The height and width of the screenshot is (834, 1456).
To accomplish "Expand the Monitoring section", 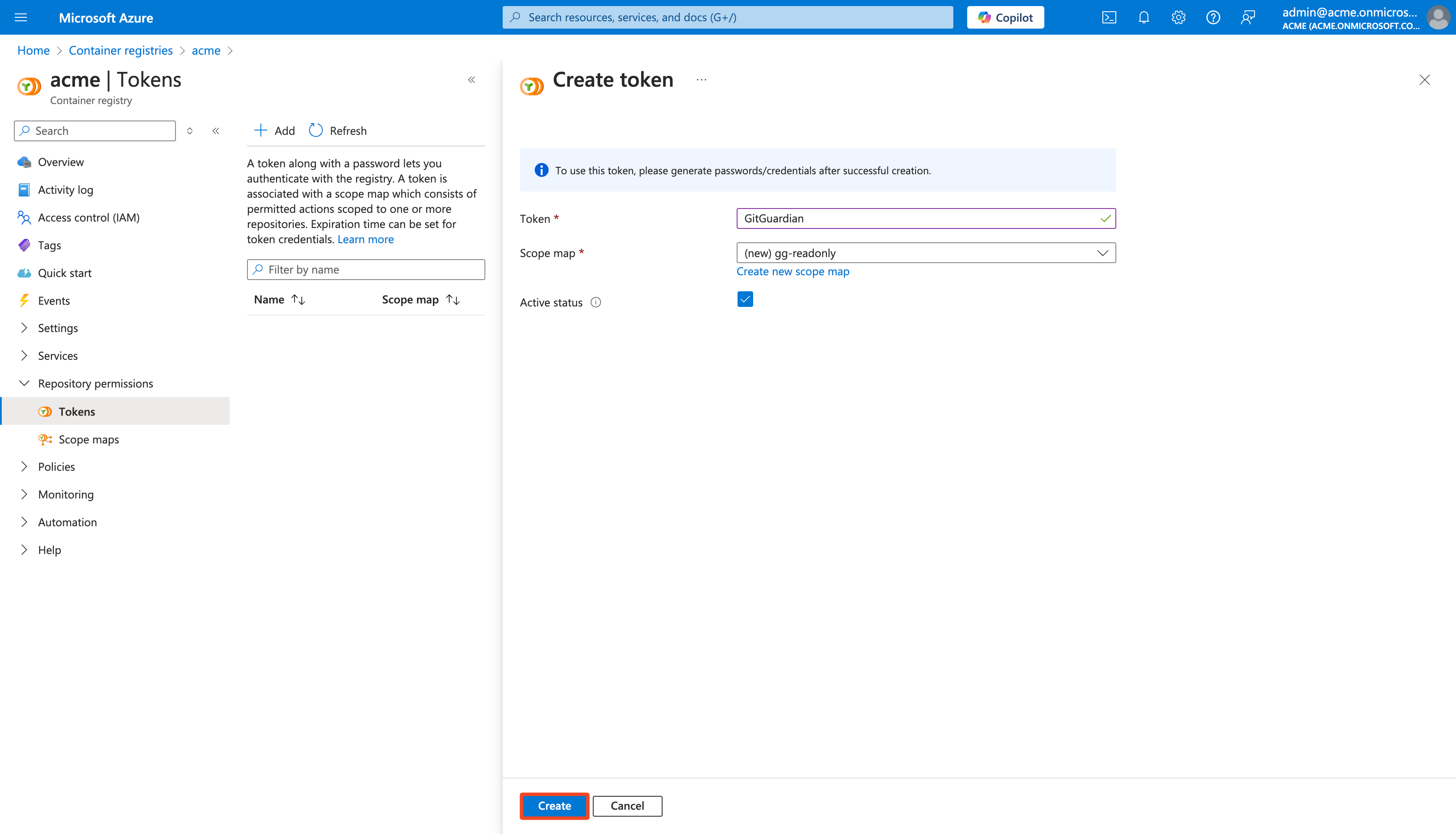I will pyautogui.click(x=24, y=494).
